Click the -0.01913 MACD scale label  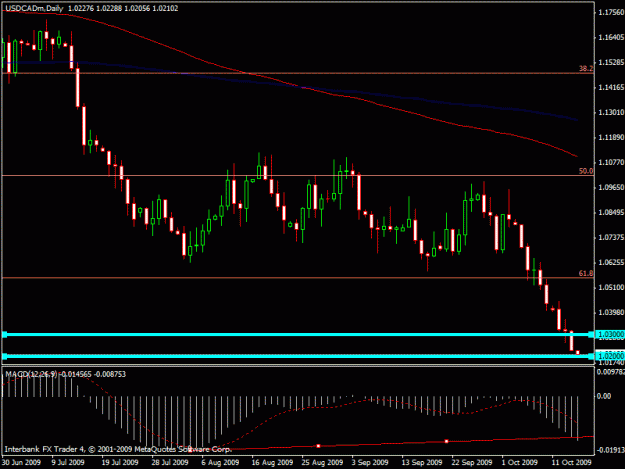pos(610,450)
